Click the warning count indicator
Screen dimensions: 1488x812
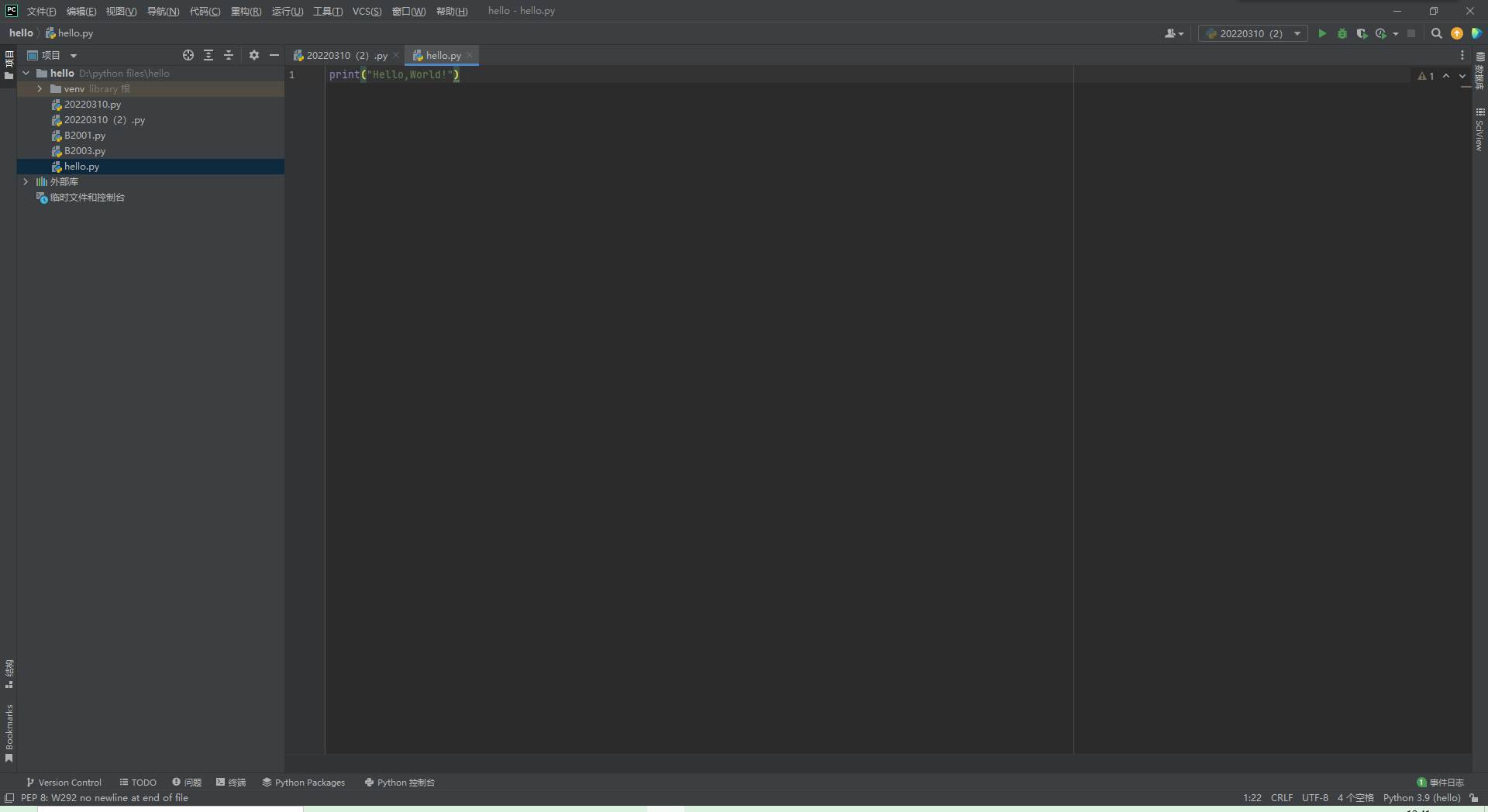point(1426,76)
